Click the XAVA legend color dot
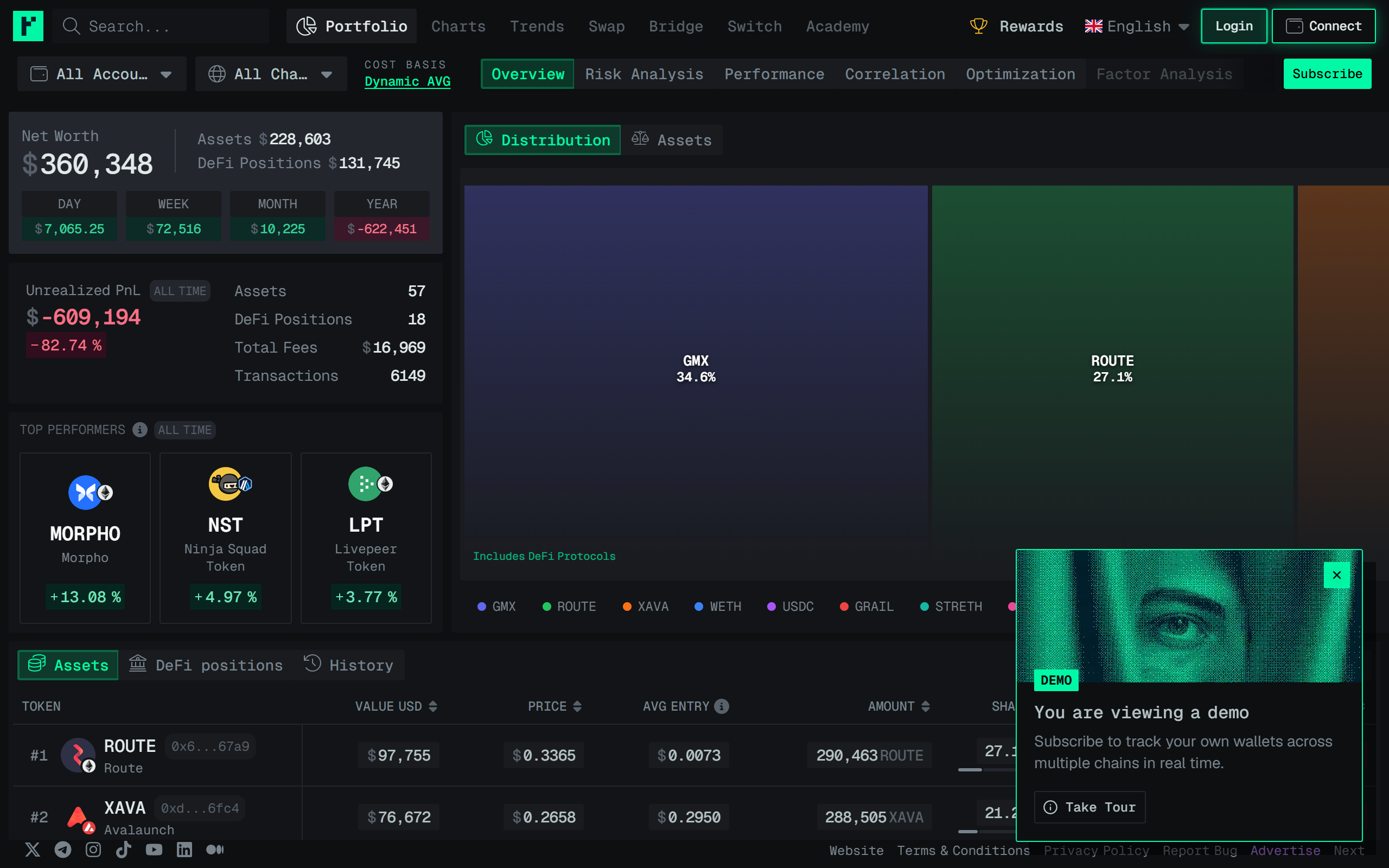Viewport: 1389px width, 868px height. click(627, 606)
